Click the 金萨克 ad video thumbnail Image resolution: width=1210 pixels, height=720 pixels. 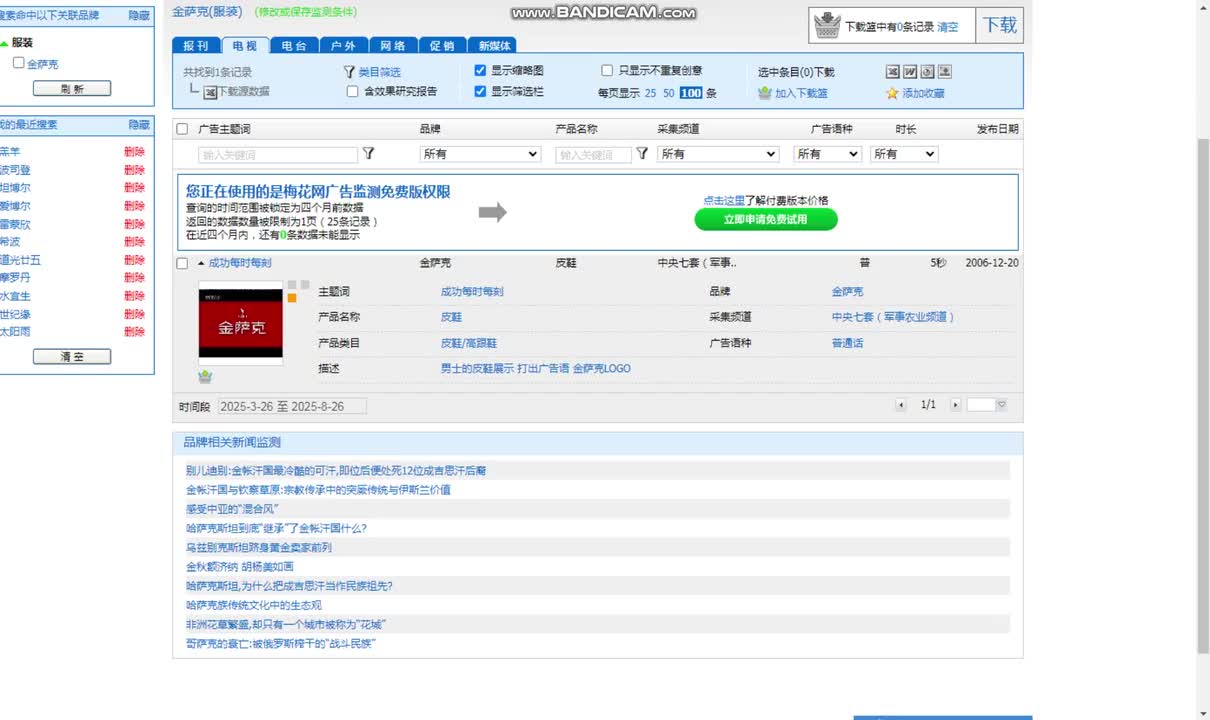pos(241,323)
